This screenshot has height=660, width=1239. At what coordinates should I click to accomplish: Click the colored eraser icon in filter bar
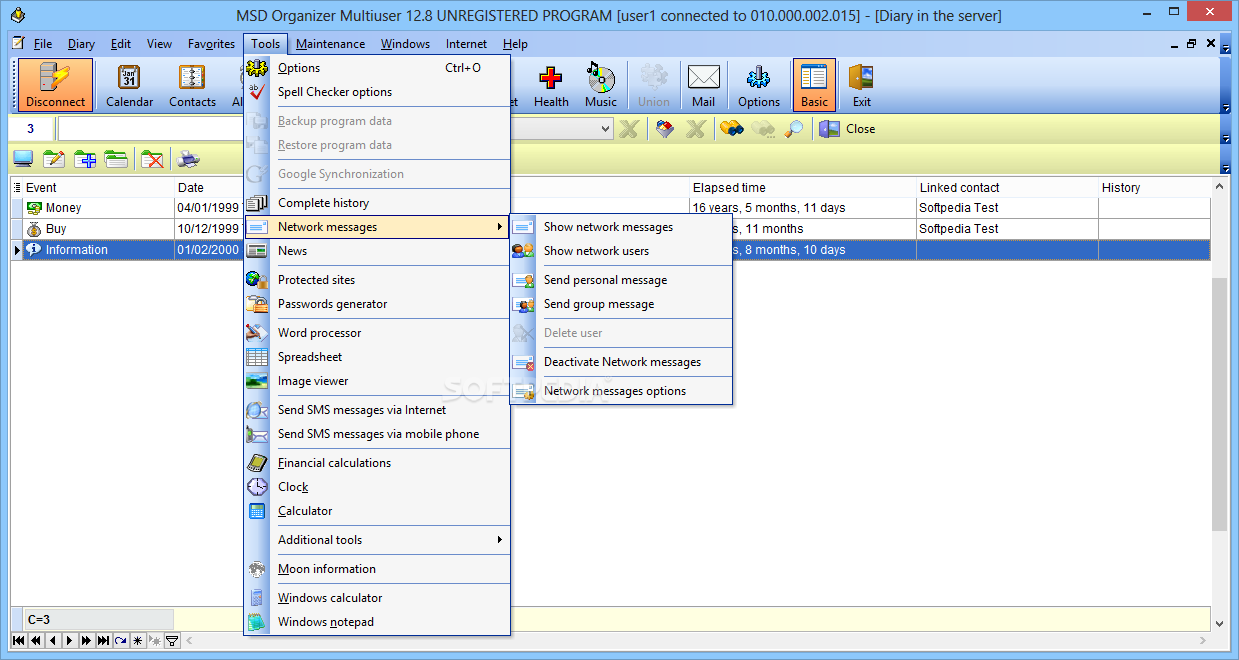click(665, 129)
